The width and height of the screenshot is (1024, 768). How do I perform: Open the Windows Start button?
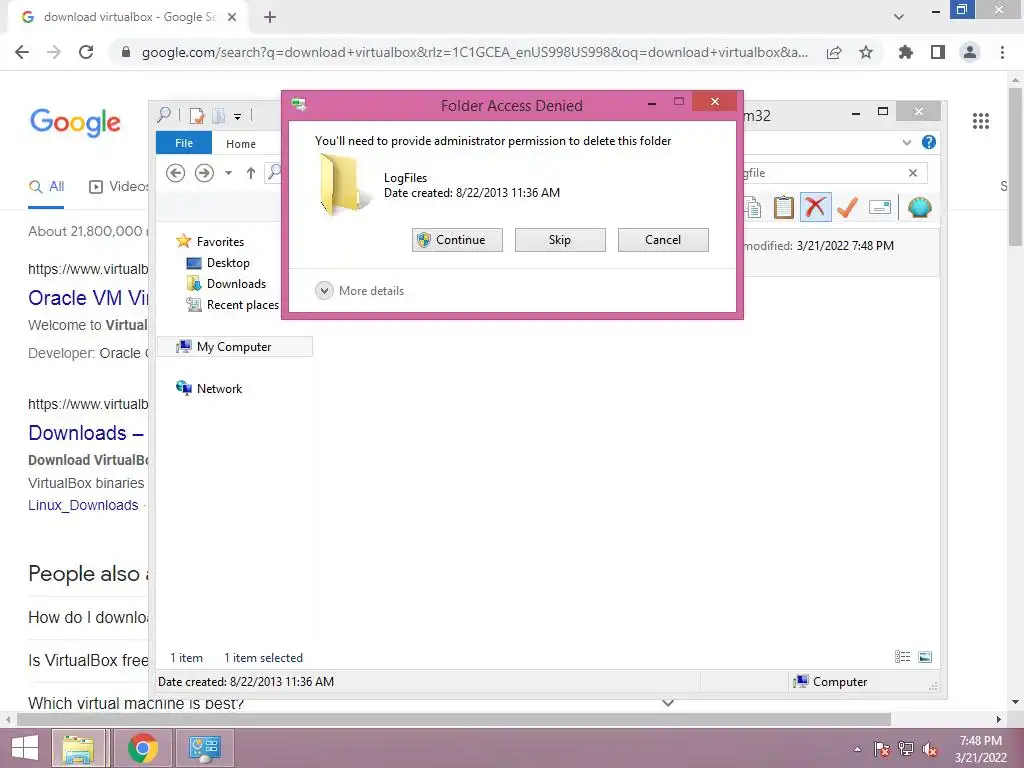(x=25, y=748)
